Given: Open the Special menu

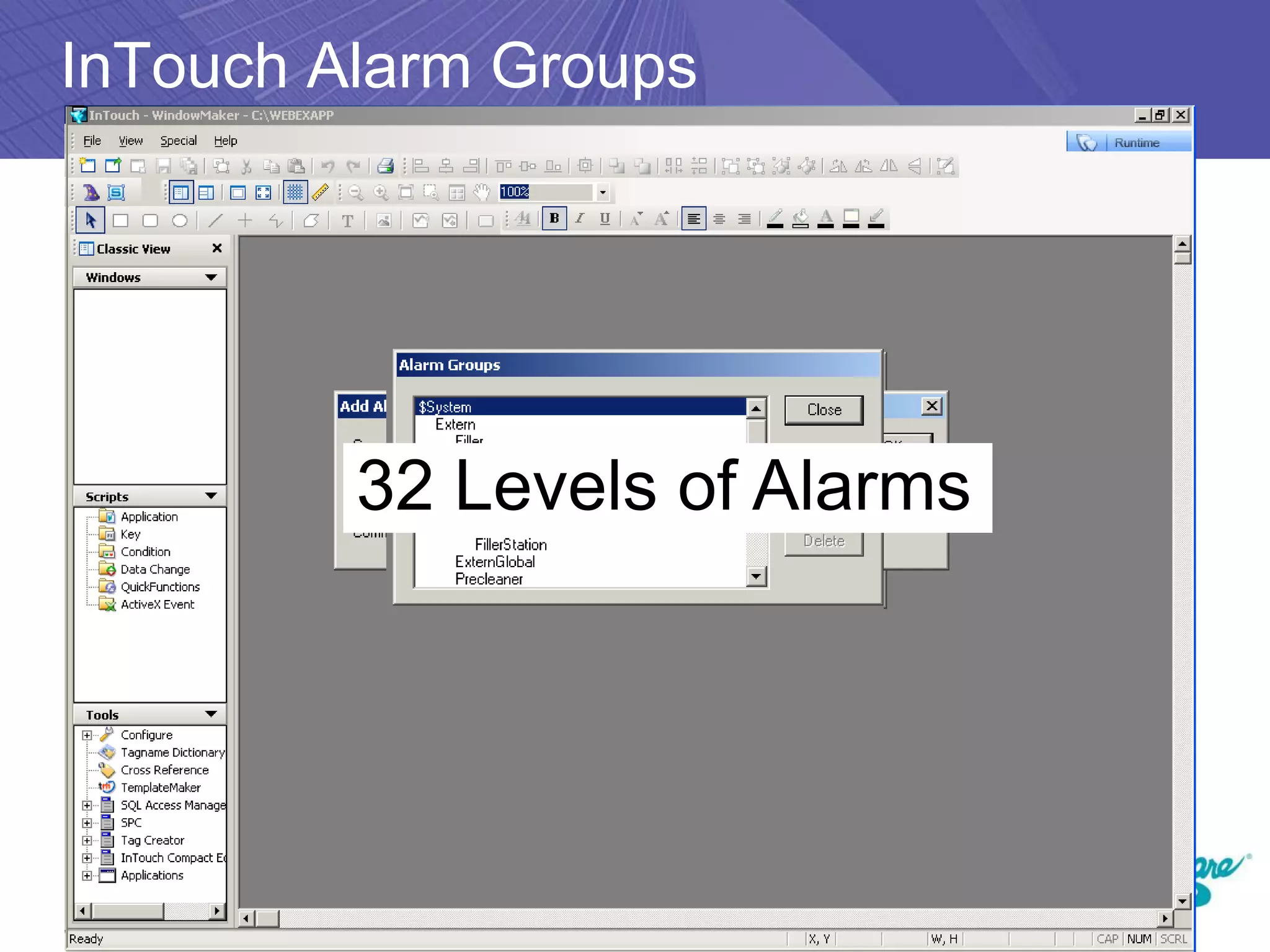Looking at the screenshot, I should tap(179, 141).
